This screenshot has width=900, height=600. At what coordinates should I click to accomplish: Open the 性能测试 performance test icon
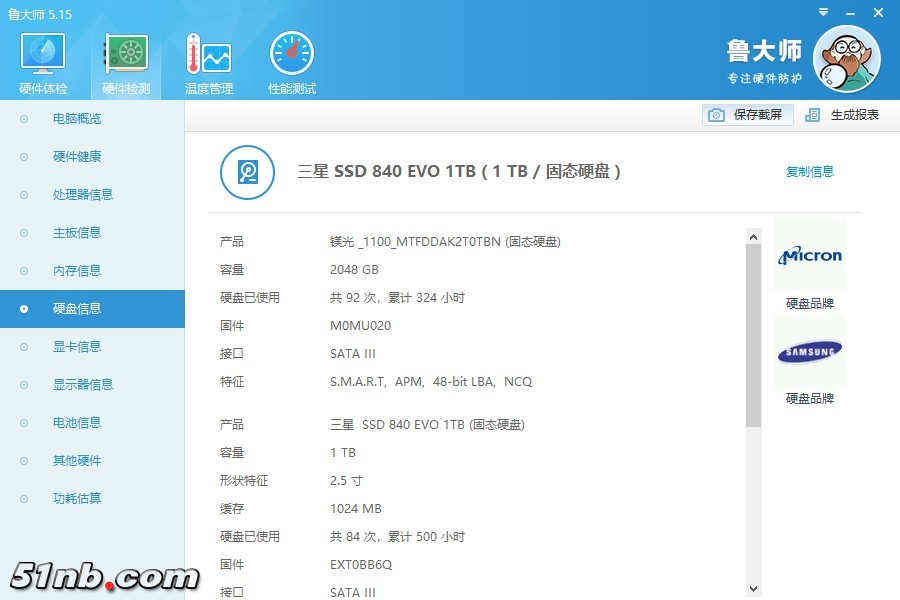[291, 62]
